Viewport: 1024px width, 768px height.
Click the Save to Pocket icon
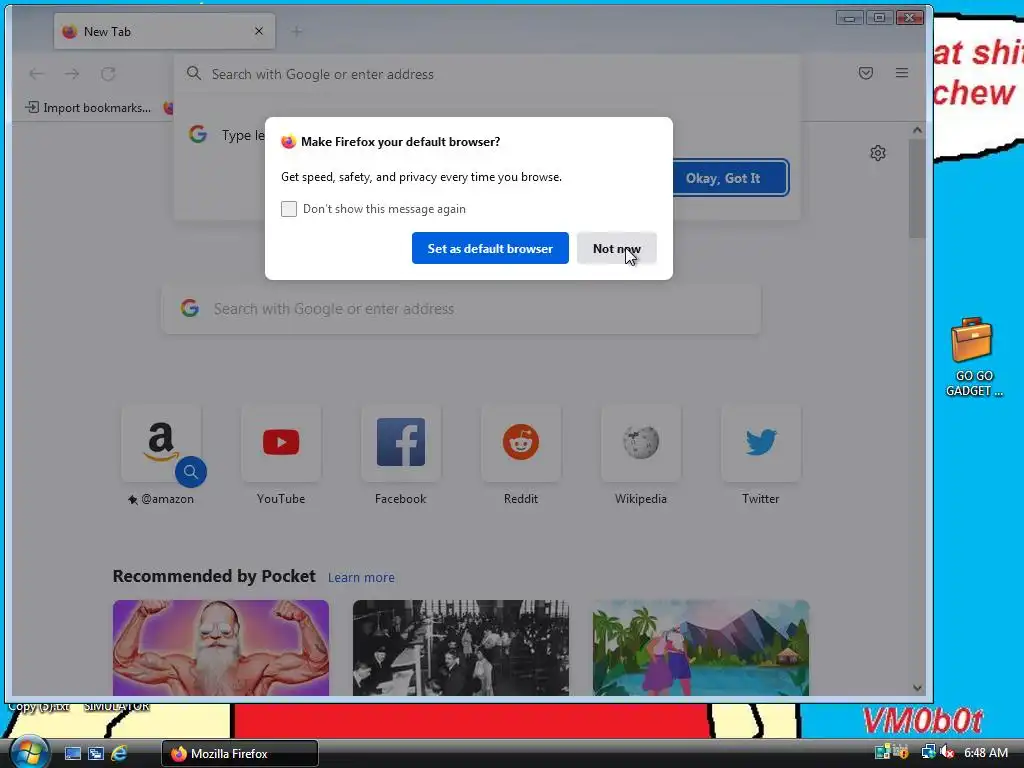coord(866,73)
